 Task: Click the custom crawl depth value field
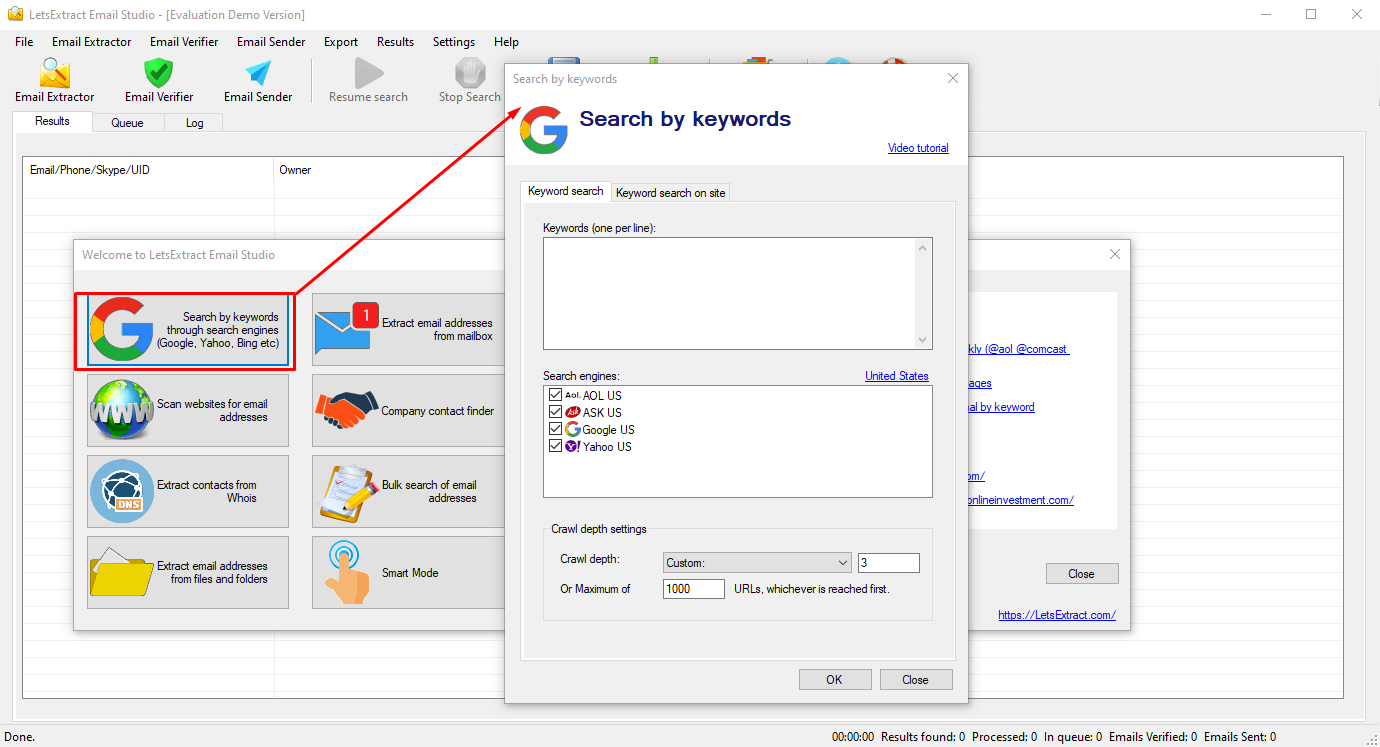coord(888,563)
